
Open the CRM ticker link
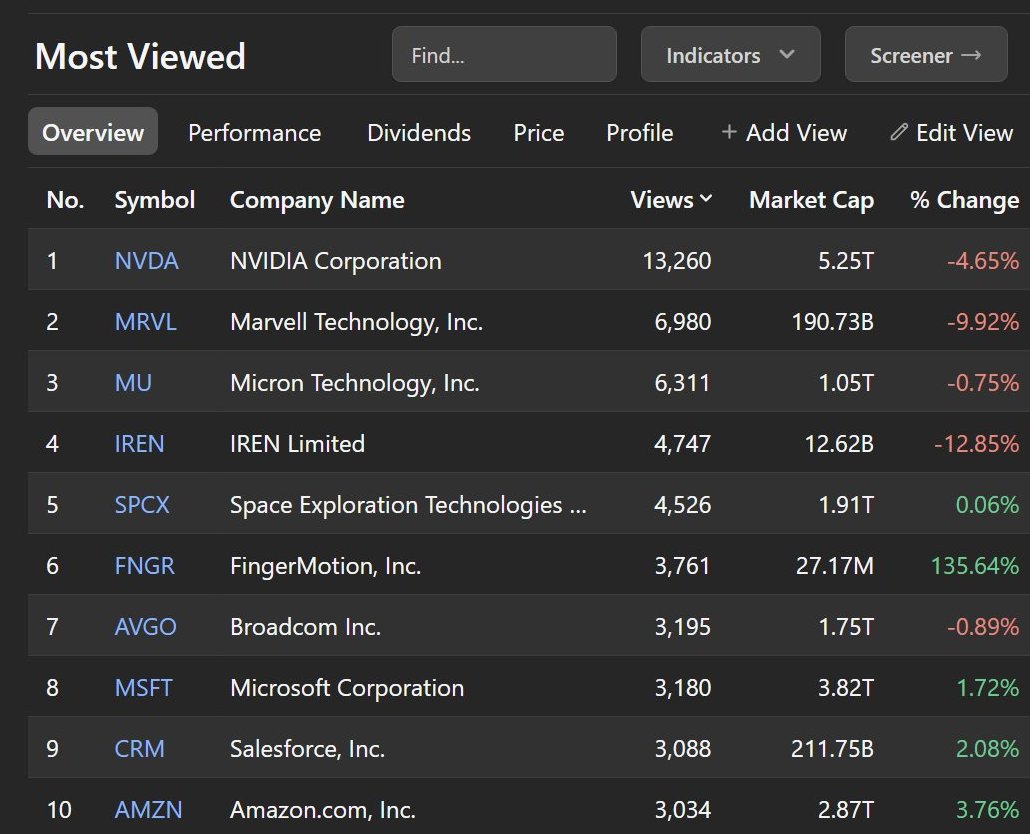139,749
